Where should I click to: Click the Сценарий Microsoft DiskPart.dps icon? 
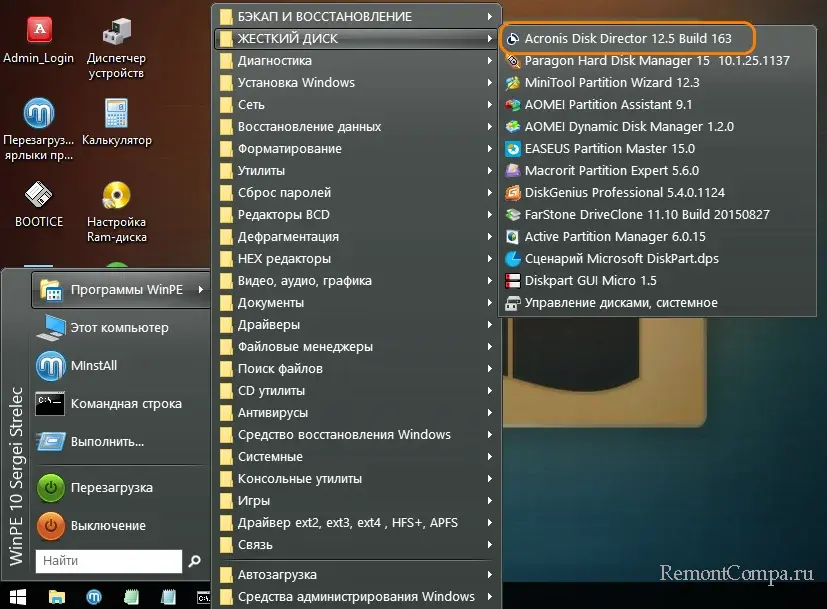(x=513, y=259)
